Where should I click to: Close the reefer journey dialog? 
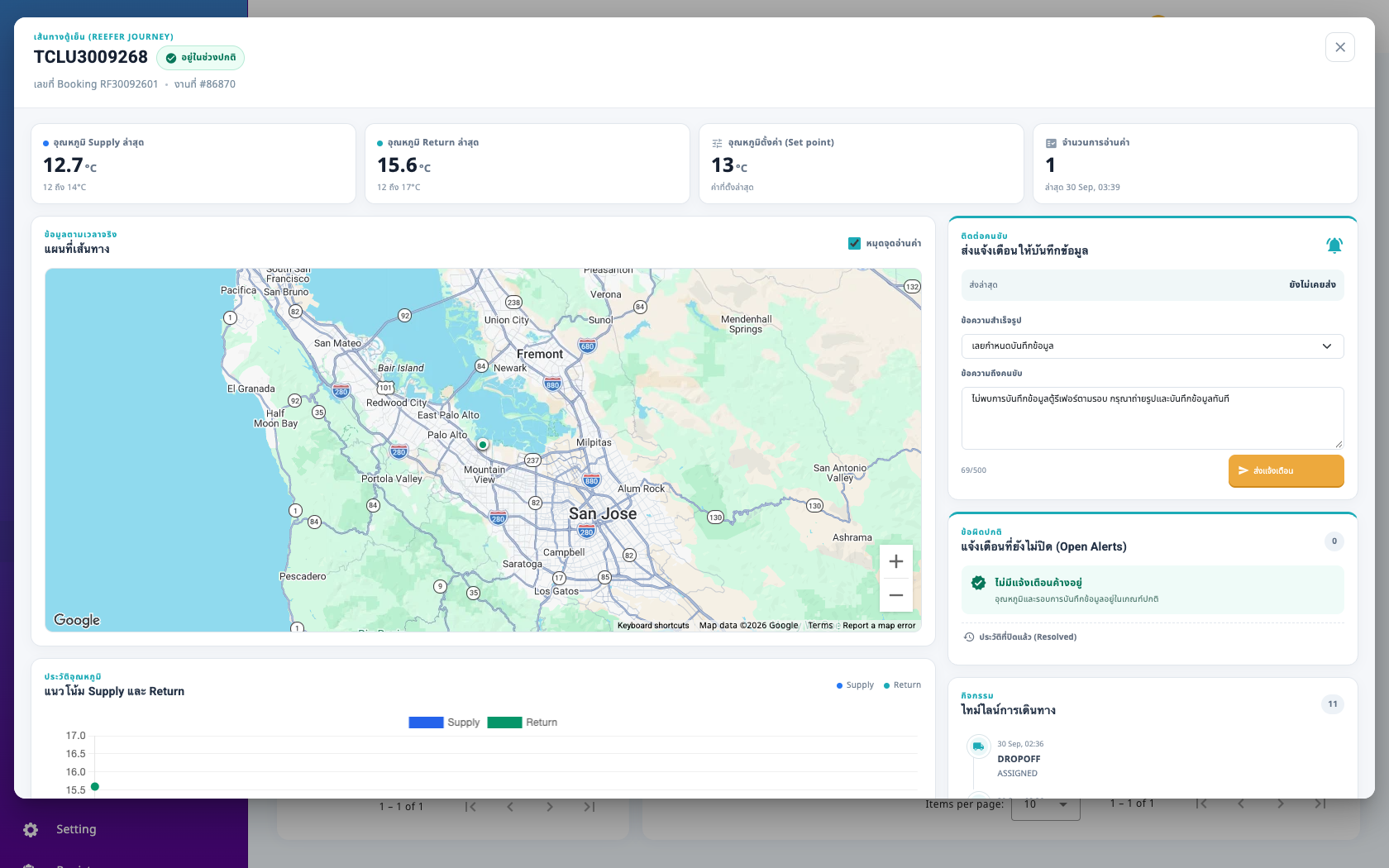(x=1339, y=47)
